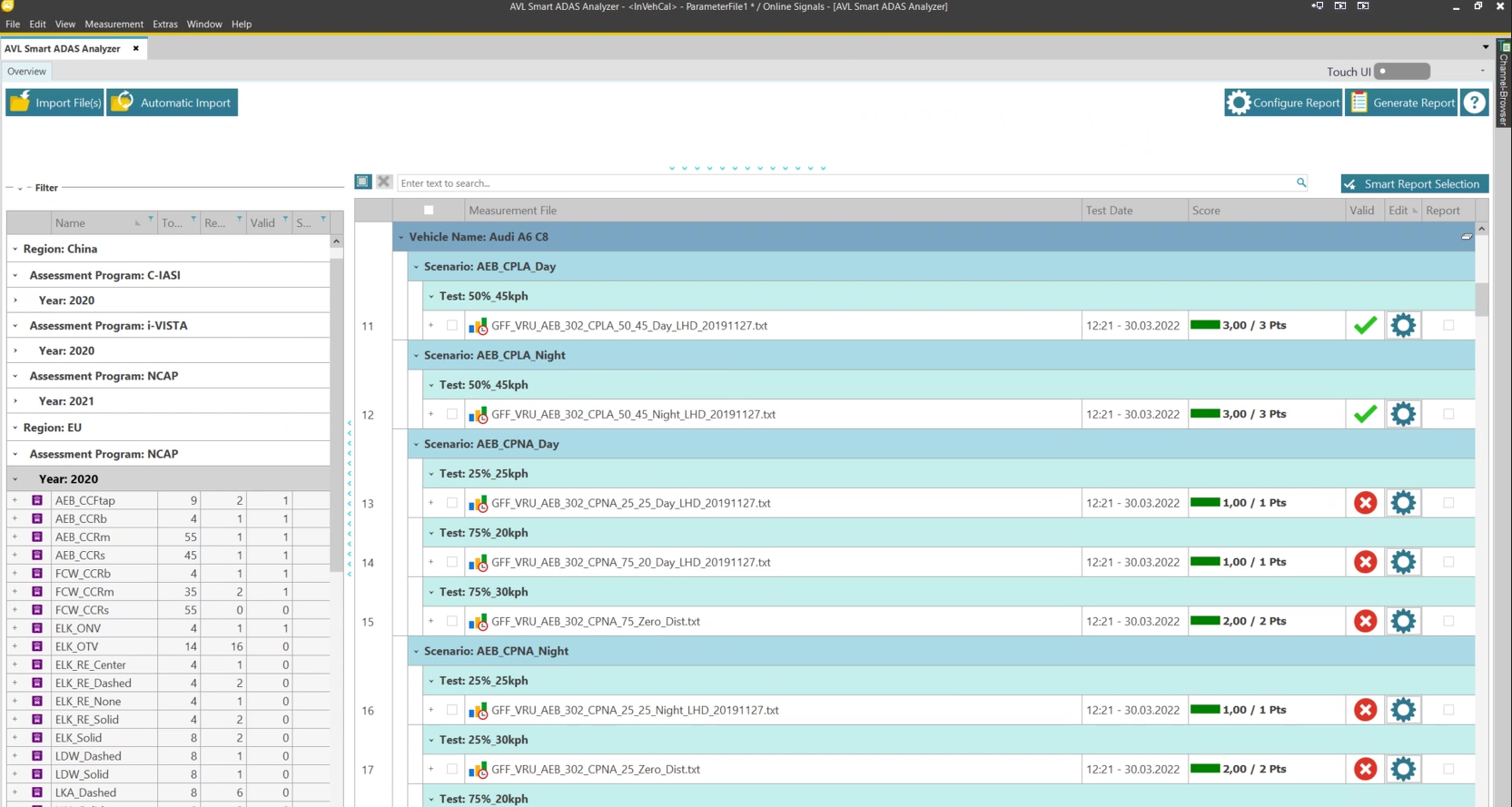
Task: Tick checkbox for CPLA_50_45_Night file
Action: point(451,414)
